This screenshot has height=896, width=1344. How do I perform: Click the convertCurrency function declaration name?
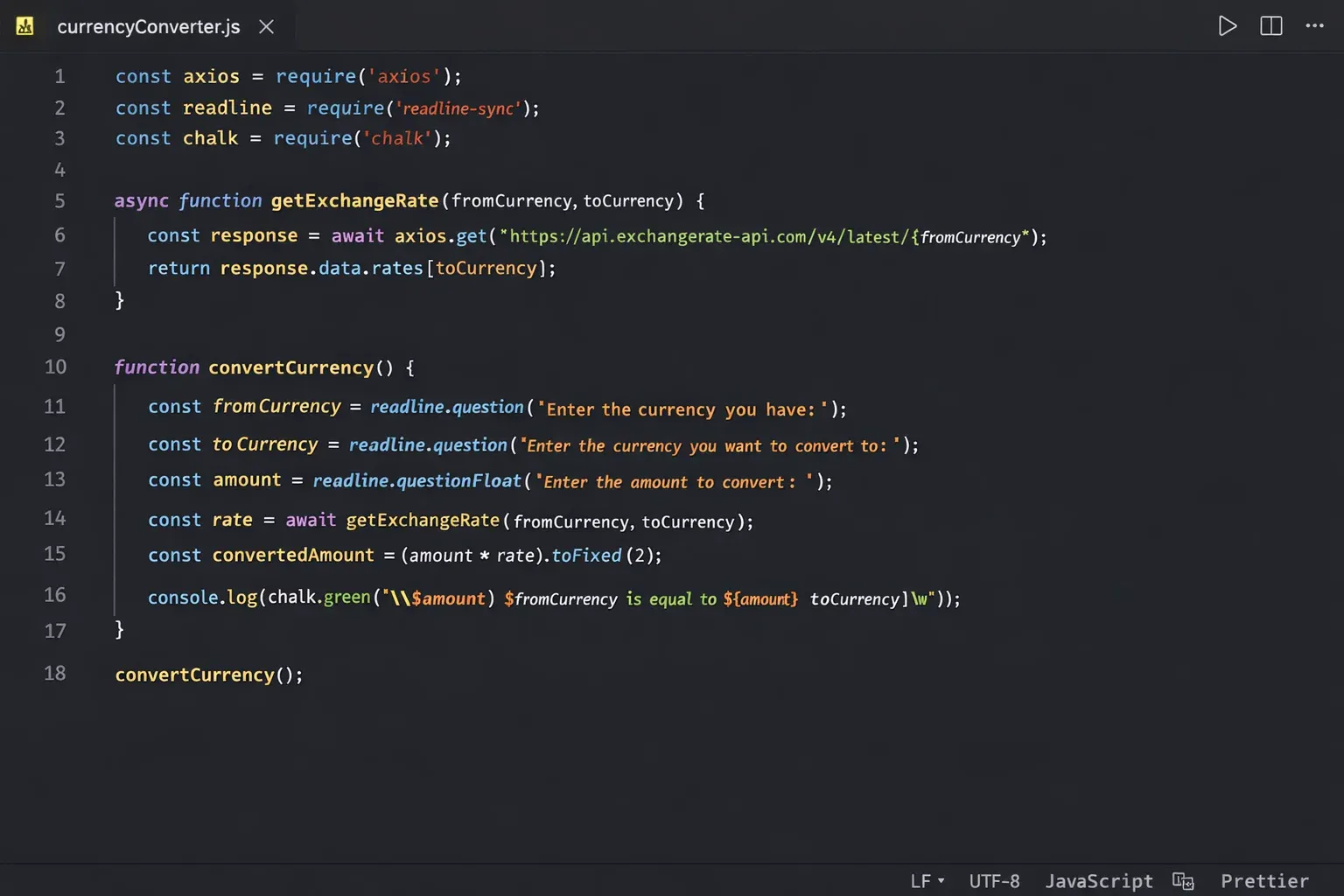[x=290, y=367]
